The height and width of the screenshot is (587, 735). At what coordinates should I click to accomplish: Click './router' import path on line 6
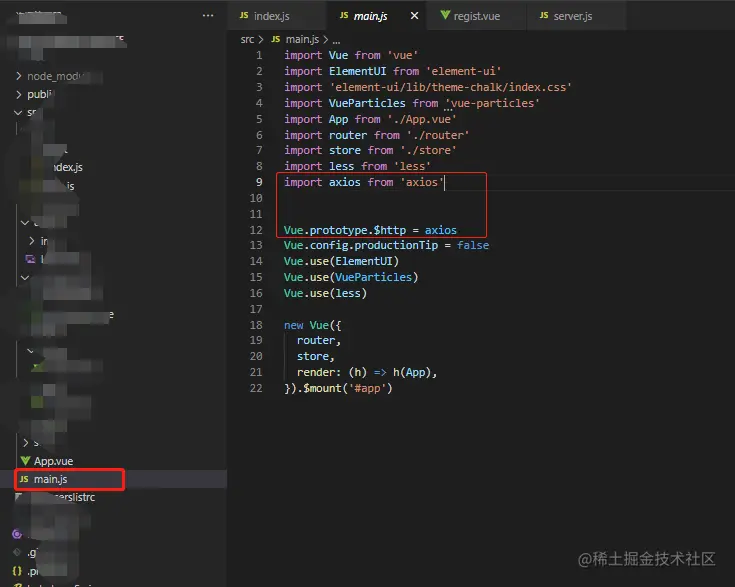point(438,135)
